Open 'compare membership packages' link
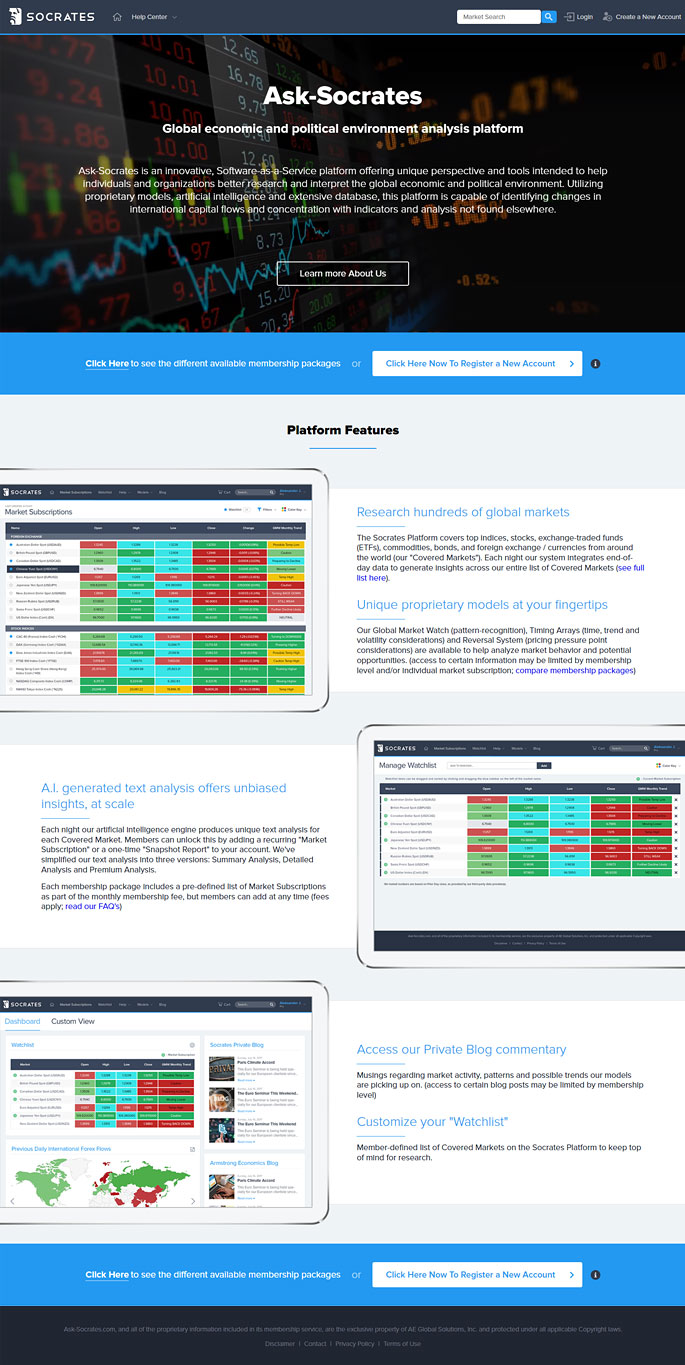The width and height of the screenshot is (685, 1365). pyautogui.click(x=575, y=670)
